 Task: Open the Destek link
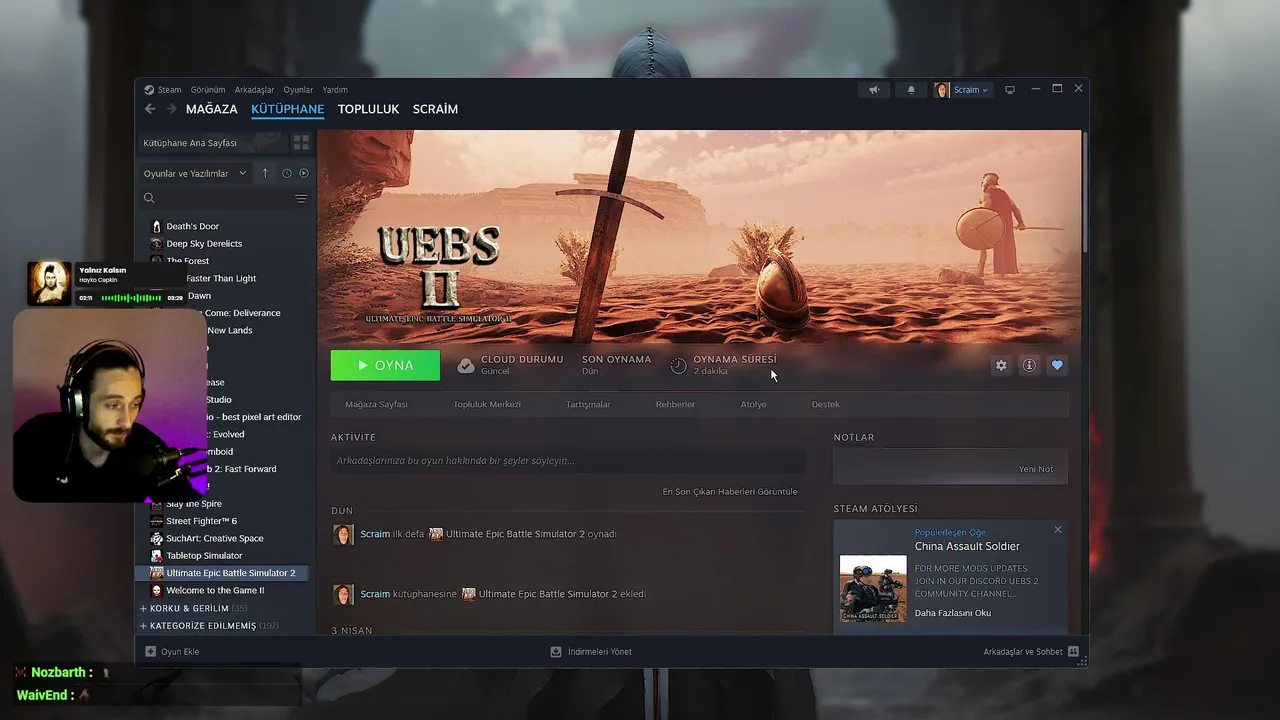tap(825, 404)
